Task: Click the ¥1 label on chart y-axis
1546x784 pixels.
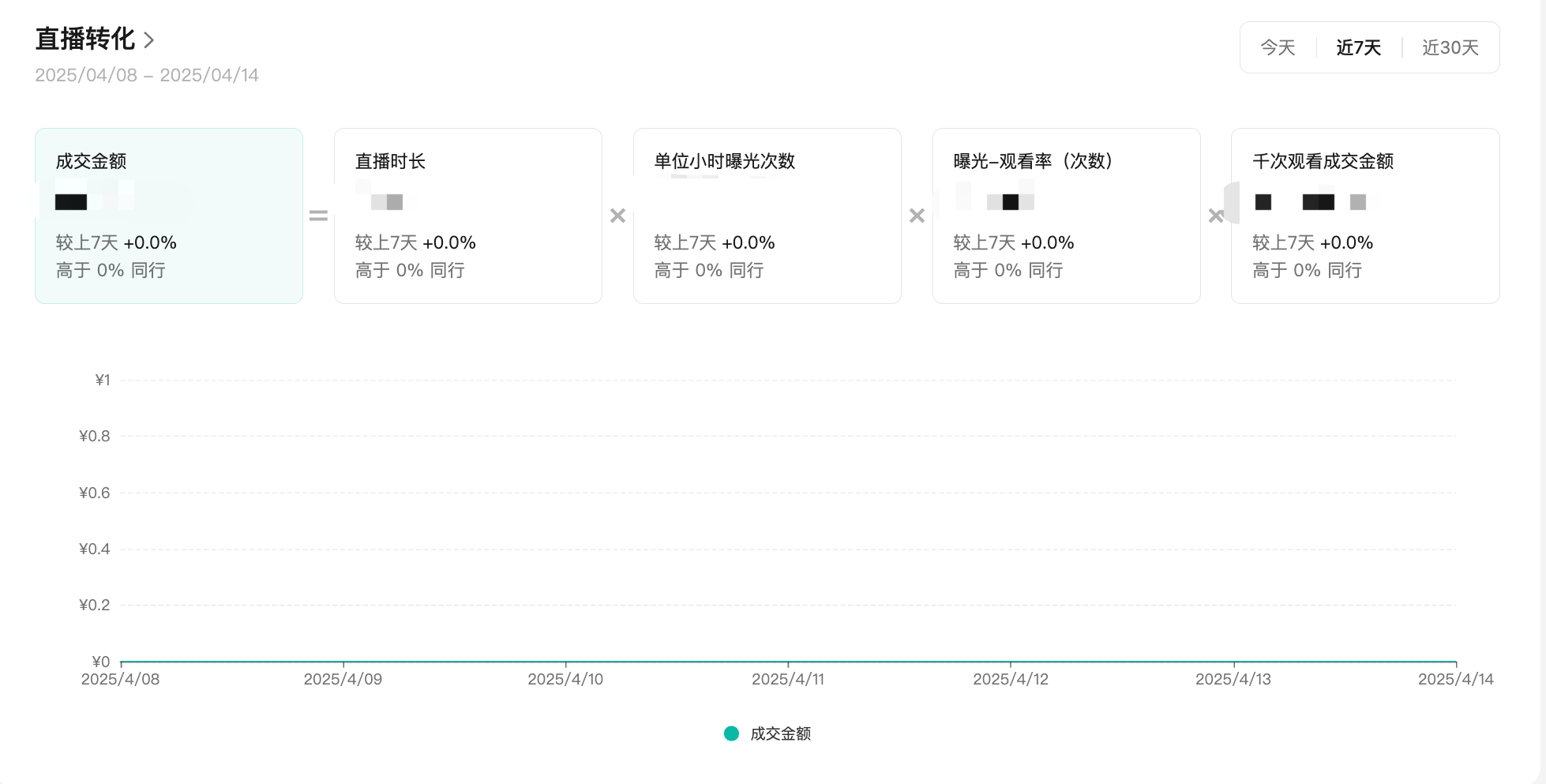Action: (x=103, y=380)
